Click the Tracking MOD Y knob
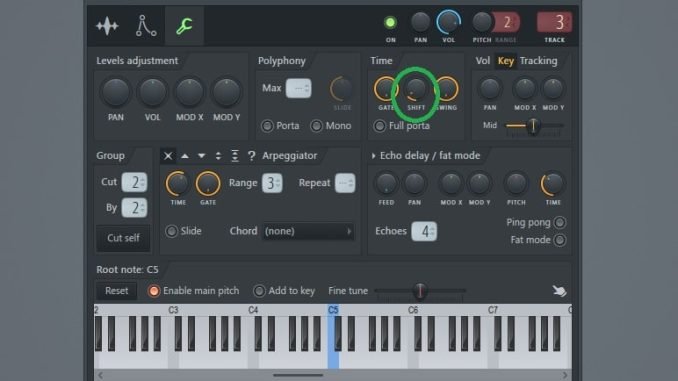The image size is (678, 381). click(553, 89)
